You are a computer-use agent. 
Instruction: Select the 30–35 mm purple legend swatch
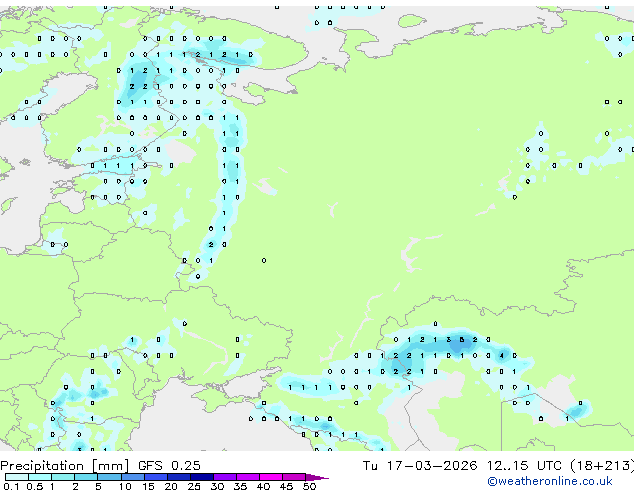pyautogui.click(x=224, y=477)
